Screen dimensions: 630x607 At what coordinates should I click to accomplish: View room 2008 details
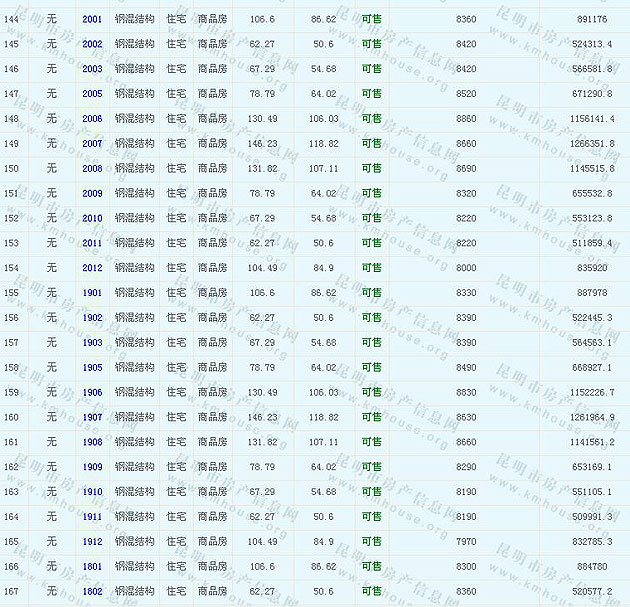(x=92, y=168)
